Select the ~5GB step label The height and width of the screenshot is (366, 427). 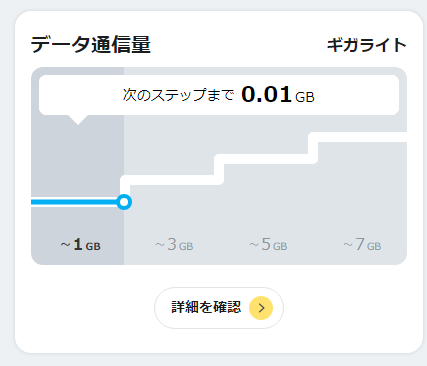(268, 245)
